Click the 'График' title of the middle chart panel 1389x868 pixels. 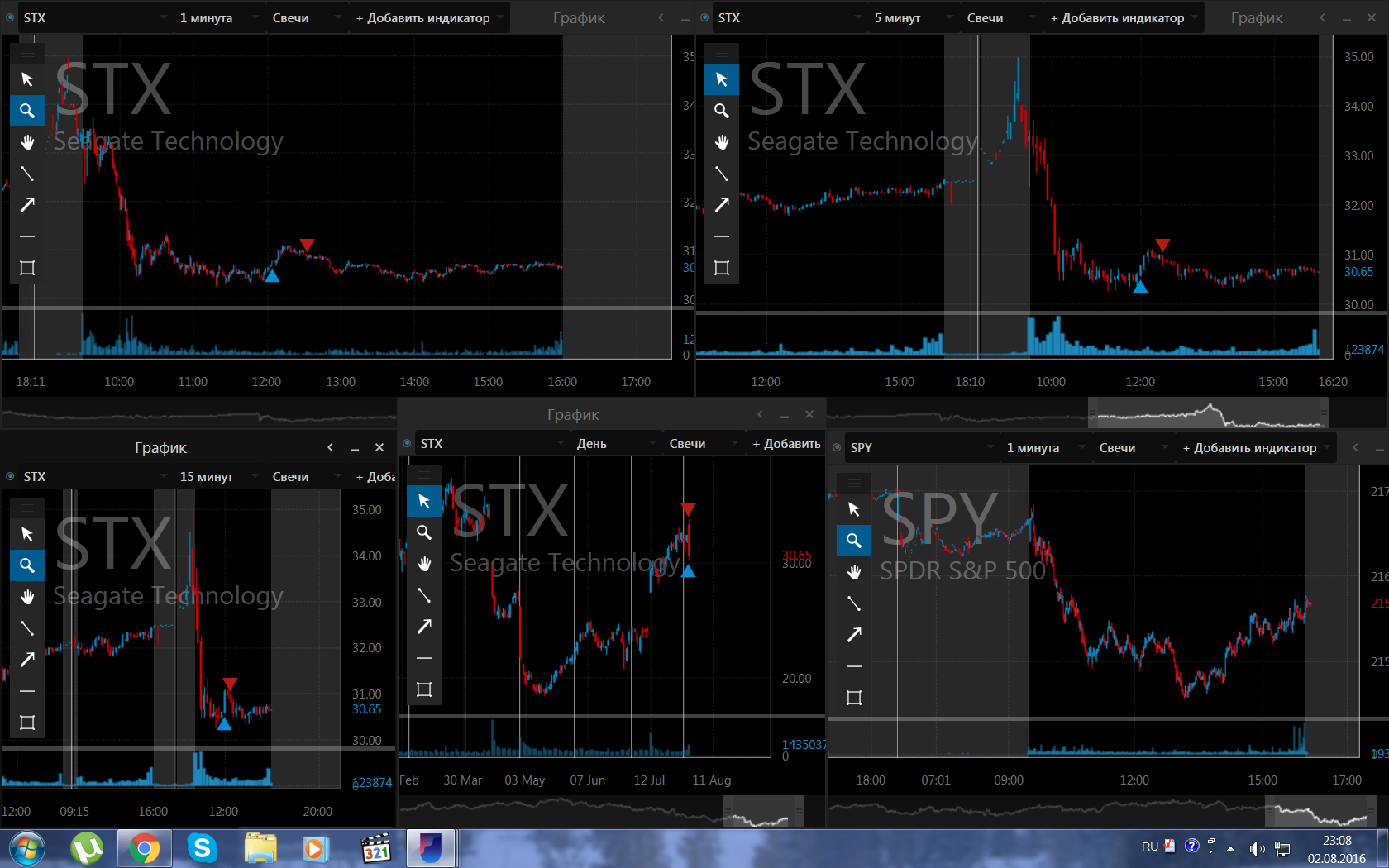tap(573, 414)
